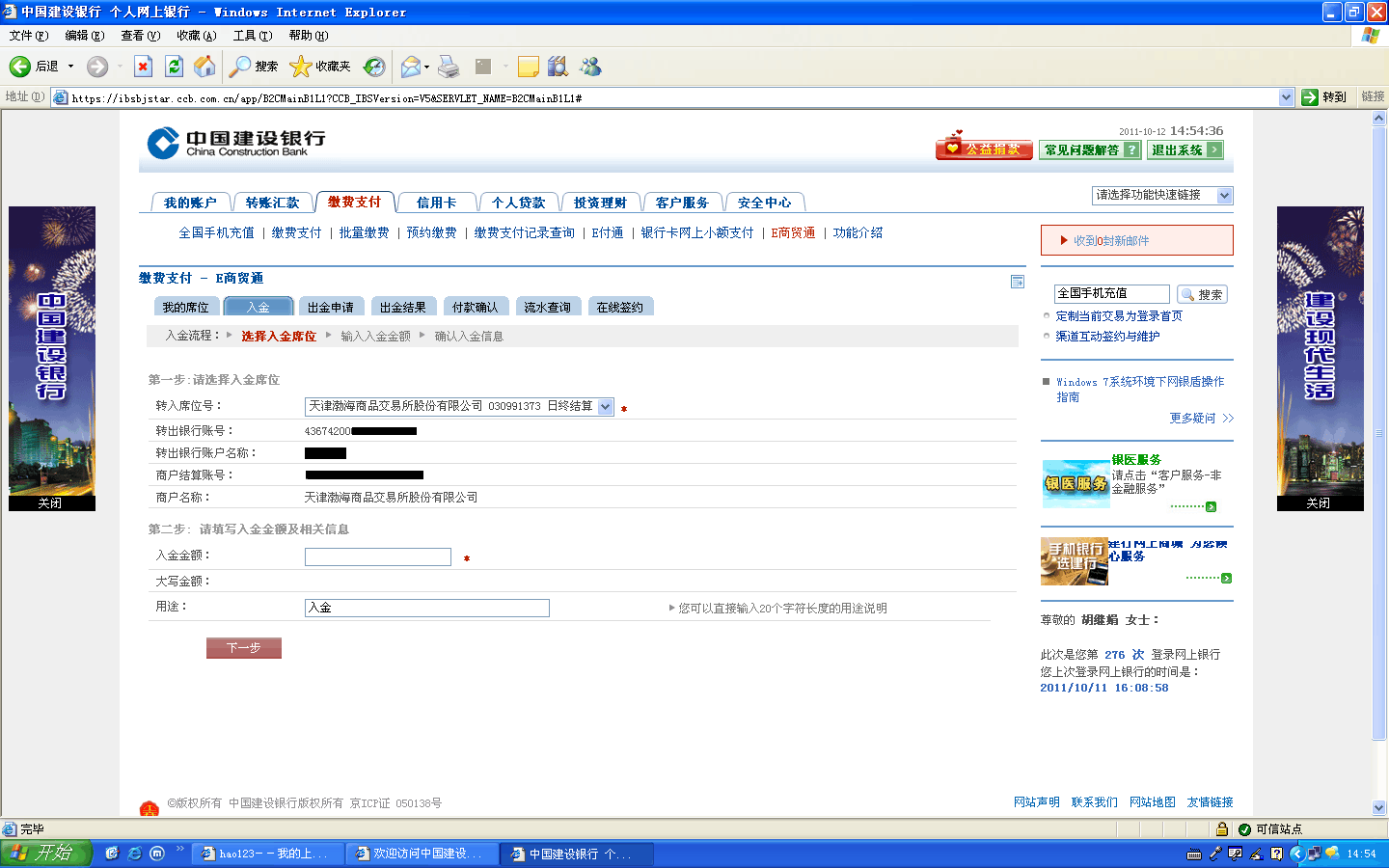Click the 用途 input field
This screenshot has width=1389, height=868.
click(x=427, y=608)
